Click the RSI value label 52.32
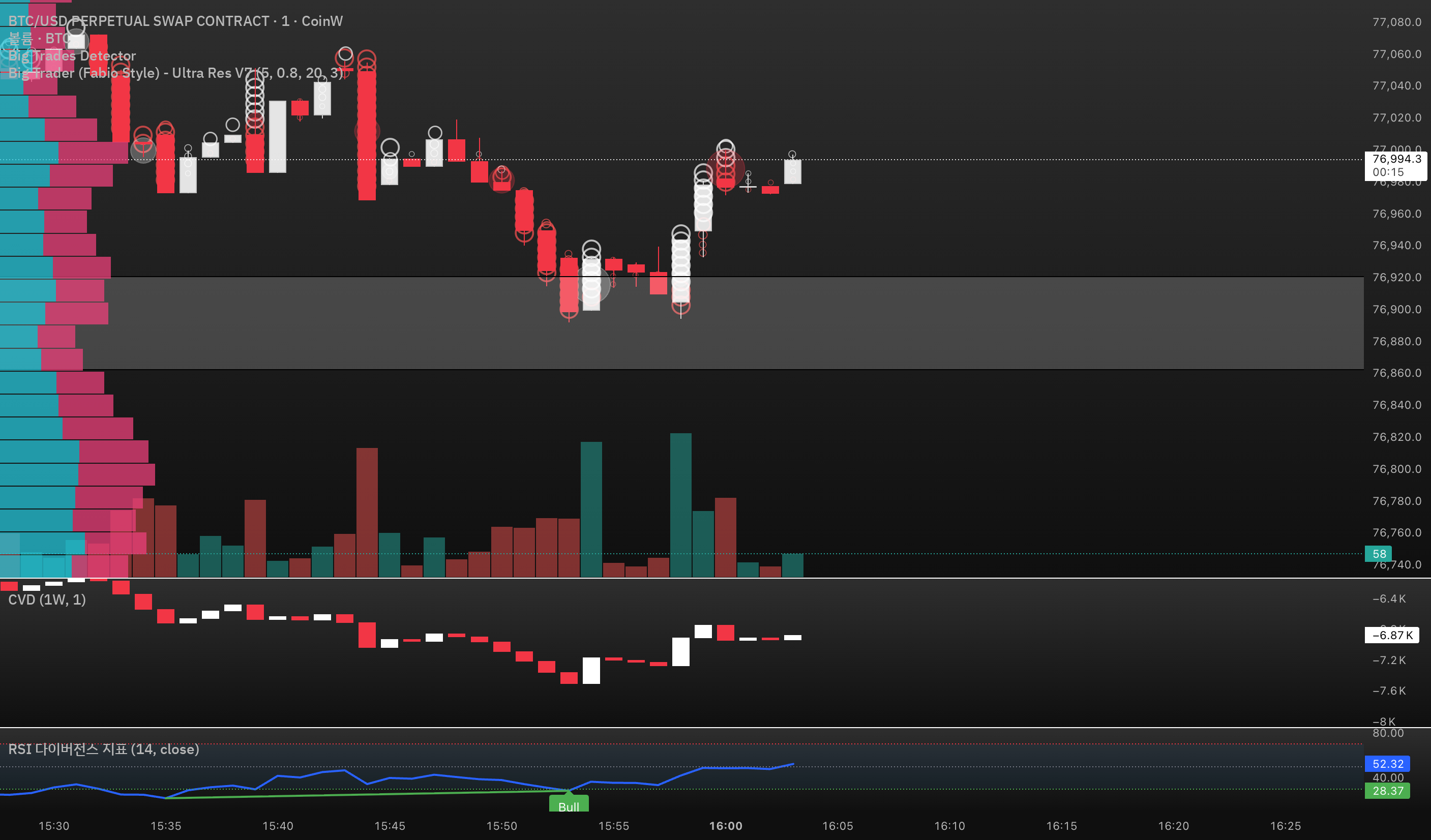This screenshot has width=1431, height=840. (1387, 764)
